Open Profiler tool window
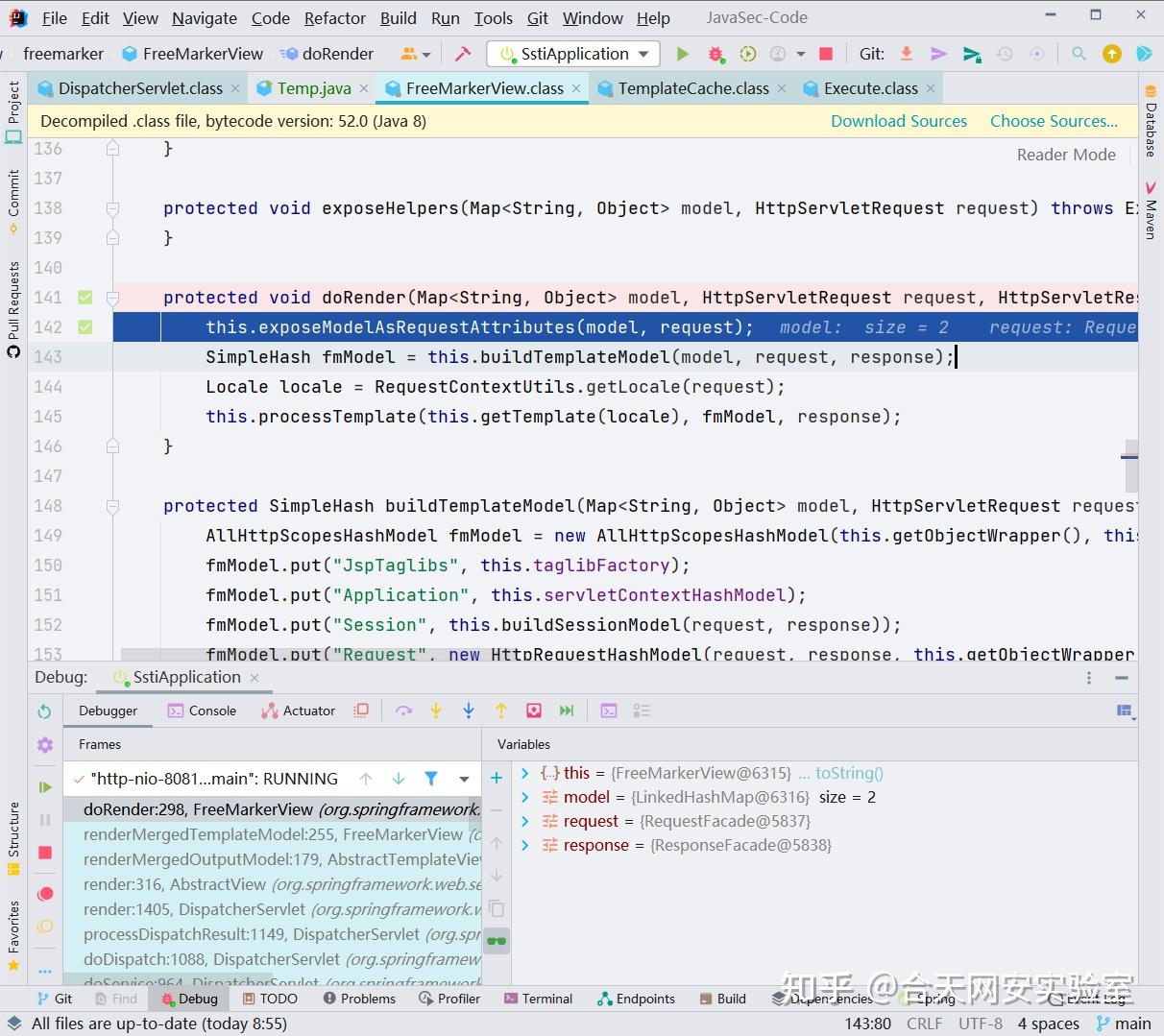Image resolution: width=1164 pixels, height=1036 pixels. 449,999
